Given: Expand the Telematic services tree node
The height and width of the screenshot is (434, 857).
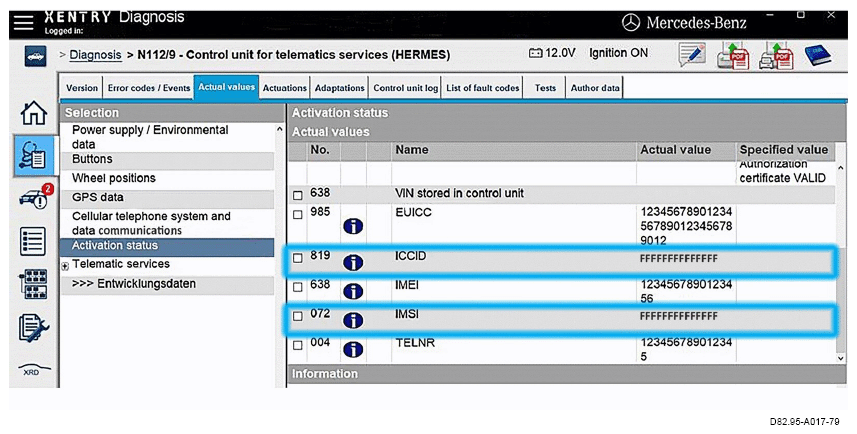Looking at the screenshot, I should coord(65,266).
